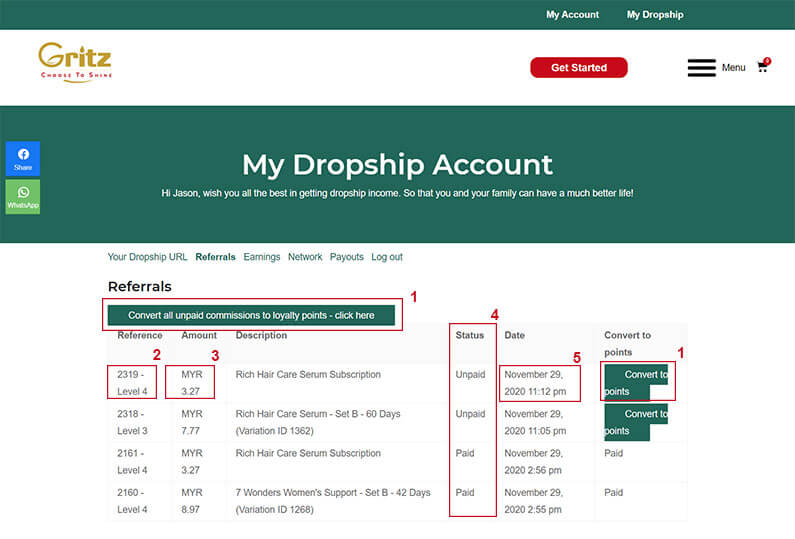Click the Facebook Share icon

click(23, 159)
